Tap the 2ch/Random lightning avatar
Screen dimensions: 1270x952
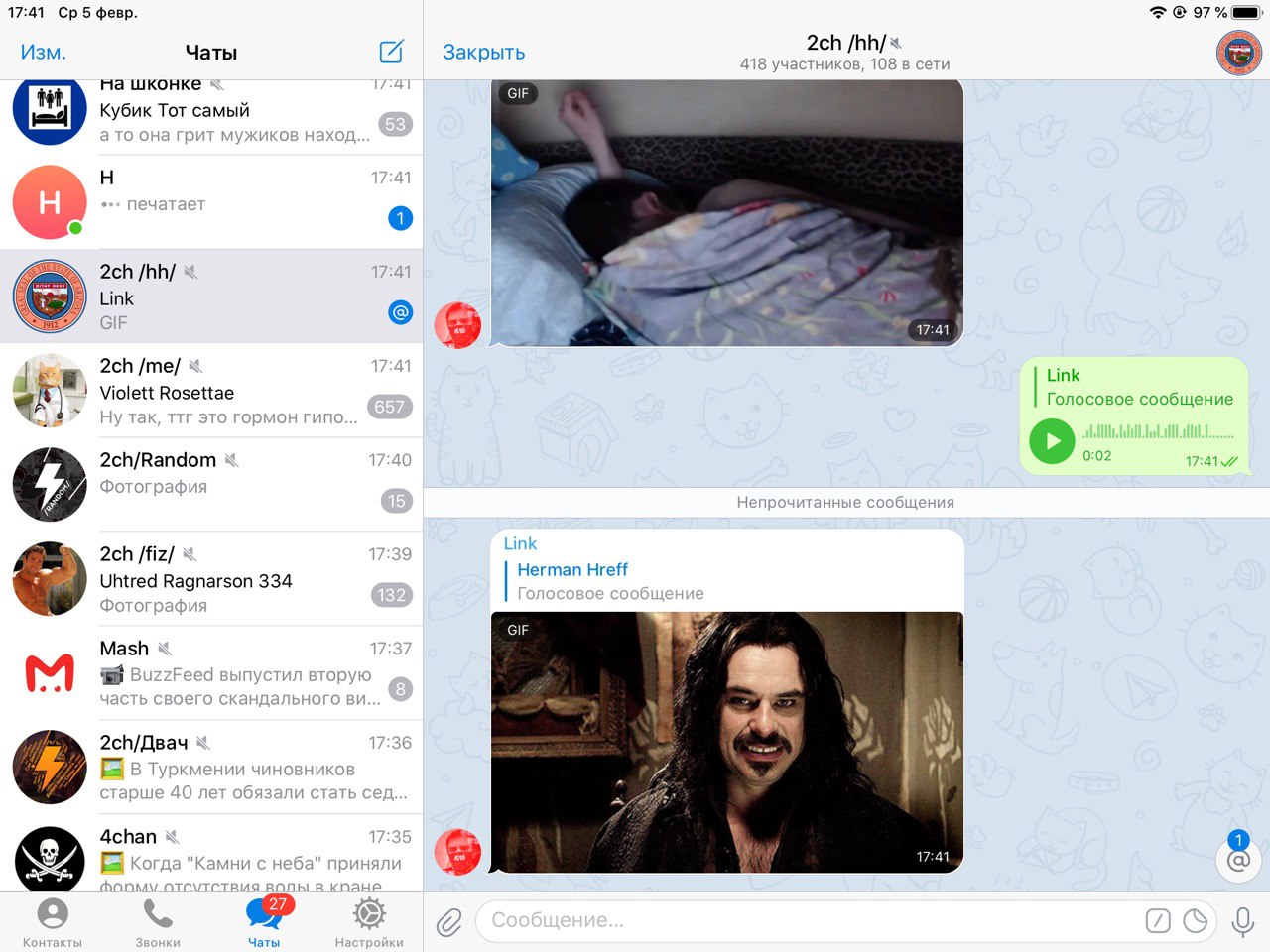pyautogui.click(x=50, y=485)
